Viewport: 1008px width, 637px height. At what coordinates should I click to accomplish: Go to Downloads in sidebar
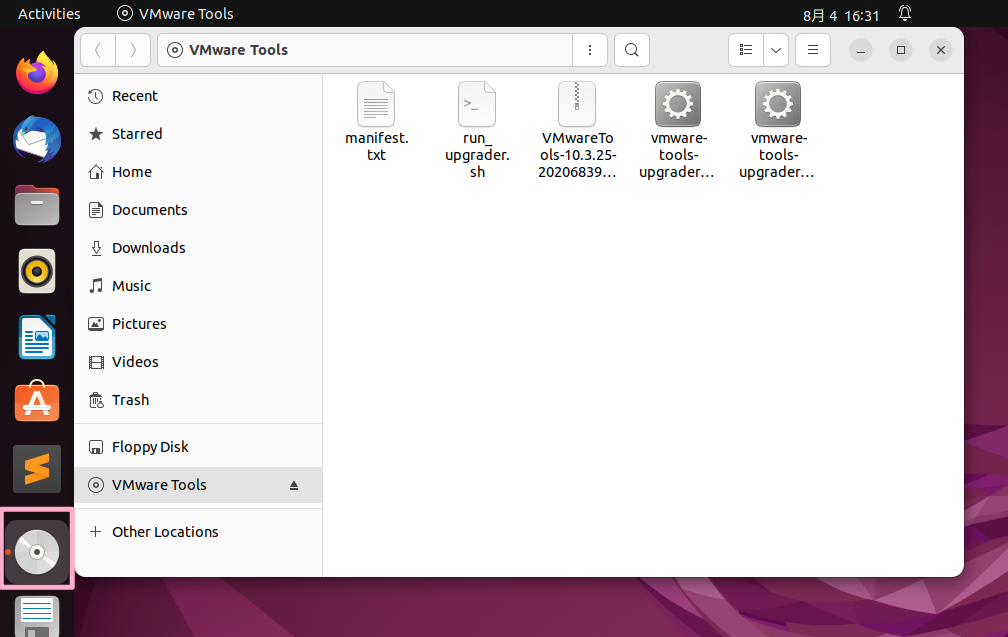148,248
